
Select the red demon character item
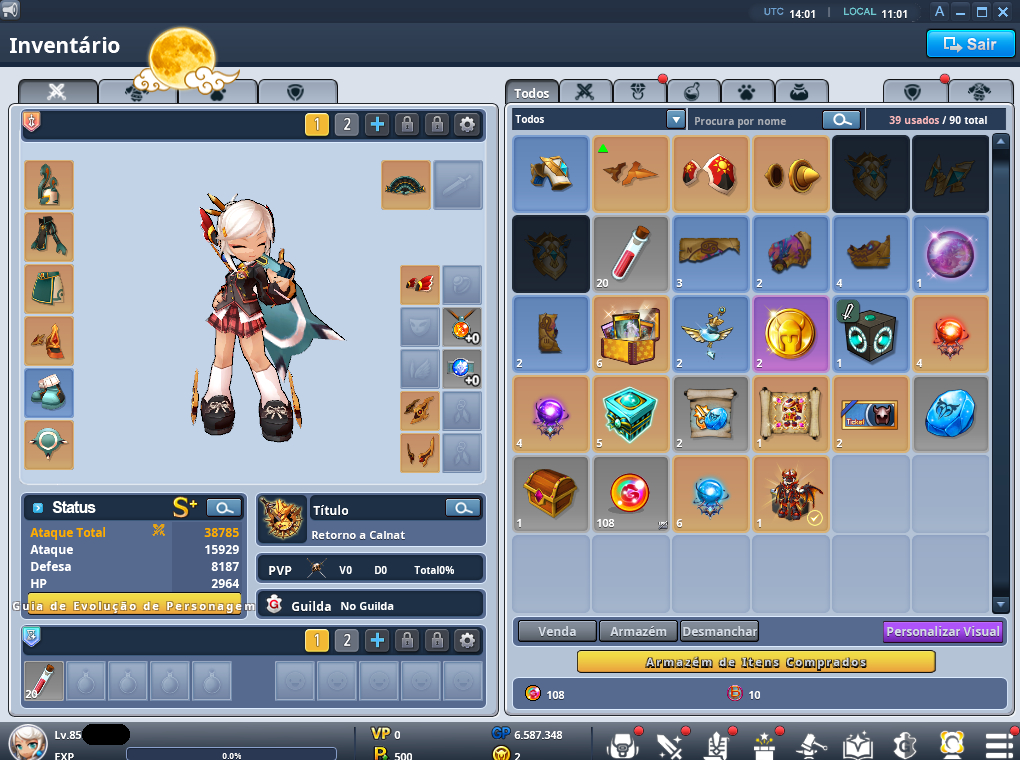pos(790,494)
